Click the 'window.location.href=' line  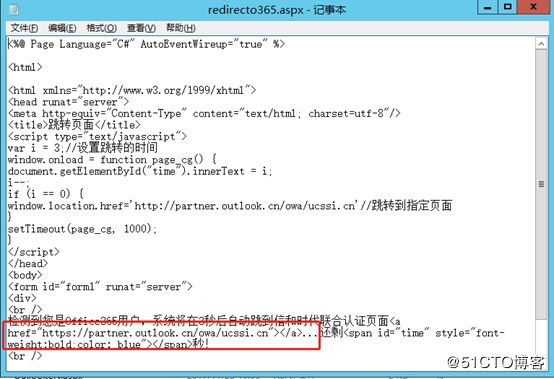click(230, 206)
